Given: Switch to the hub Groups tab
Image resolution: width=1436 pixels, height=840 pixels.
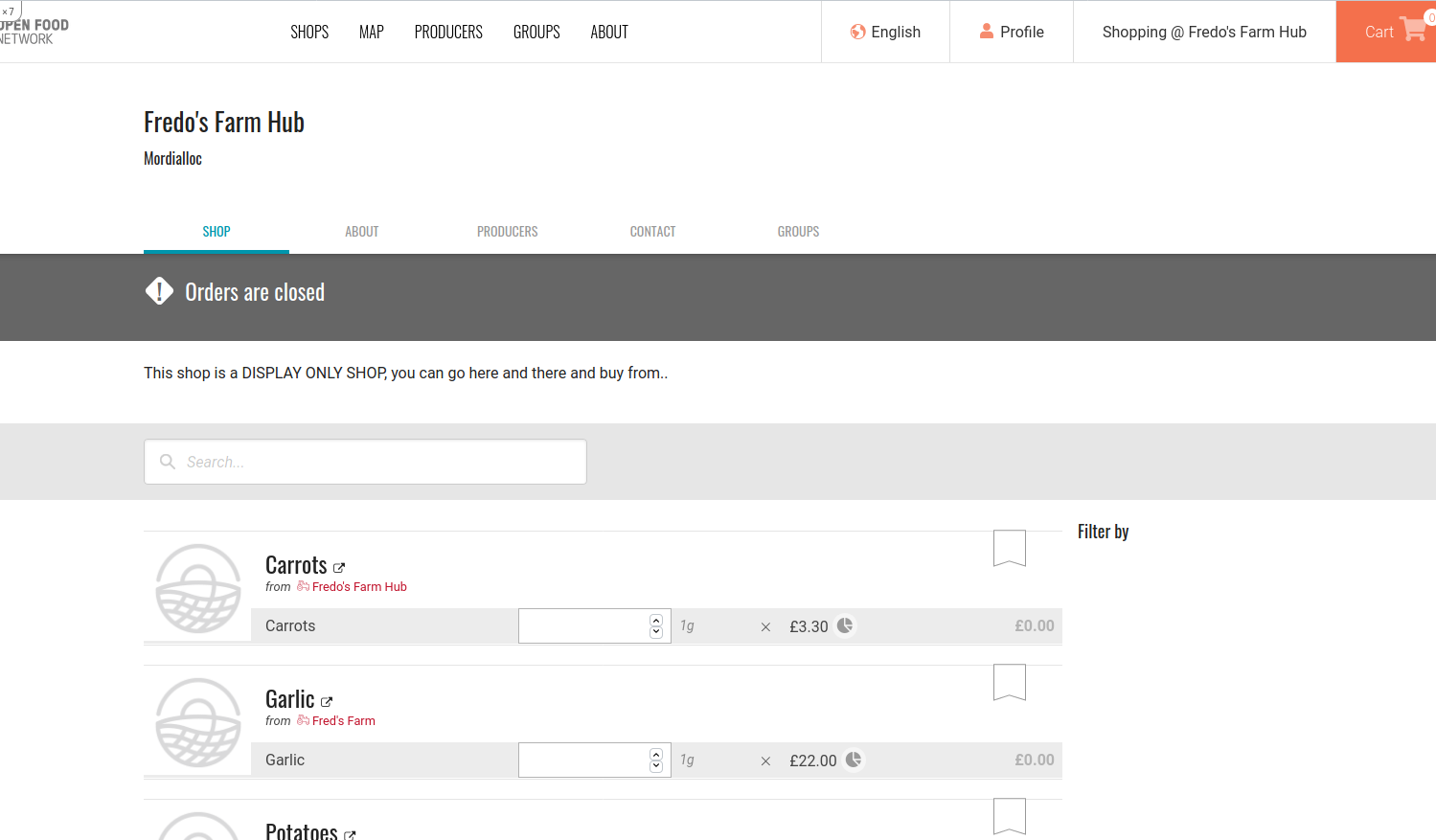Looking at the screenshot, I should tap(799, 232).
